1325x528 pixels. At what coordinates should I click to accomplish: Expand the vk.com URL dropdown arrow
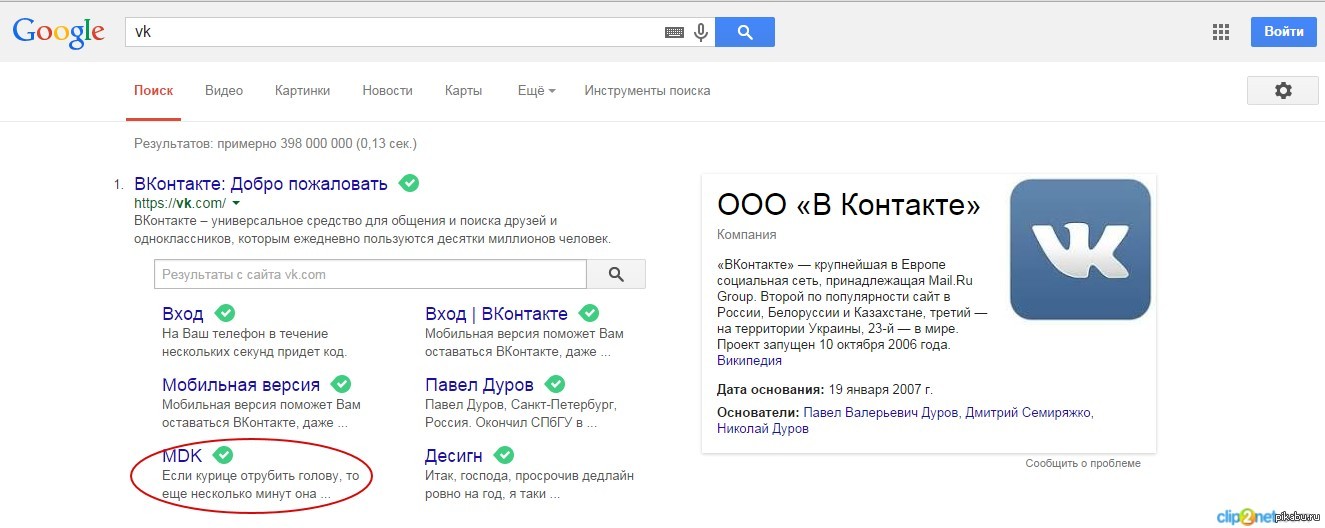click(236, 203)
